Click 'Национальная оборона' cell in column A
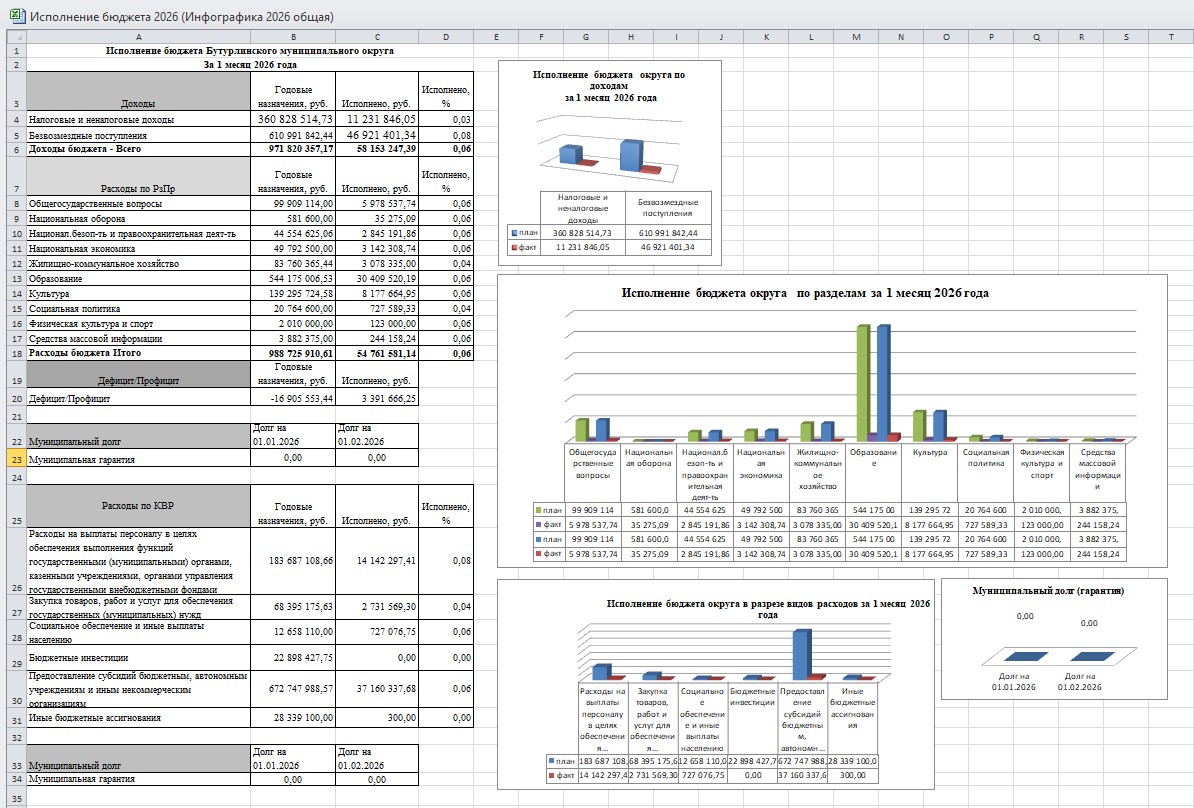Viewport: 1194px width, 808px height. pyautogui.click(x=138, y=219)
